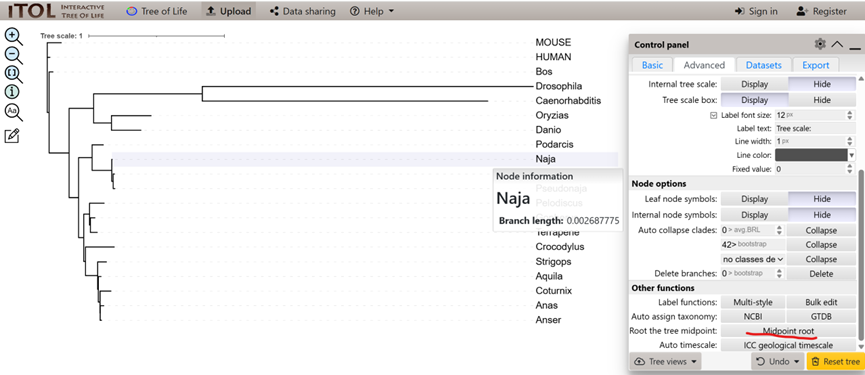Set Leaf node symbols to Hide
865x375 pixels.
tap(821, 199)
